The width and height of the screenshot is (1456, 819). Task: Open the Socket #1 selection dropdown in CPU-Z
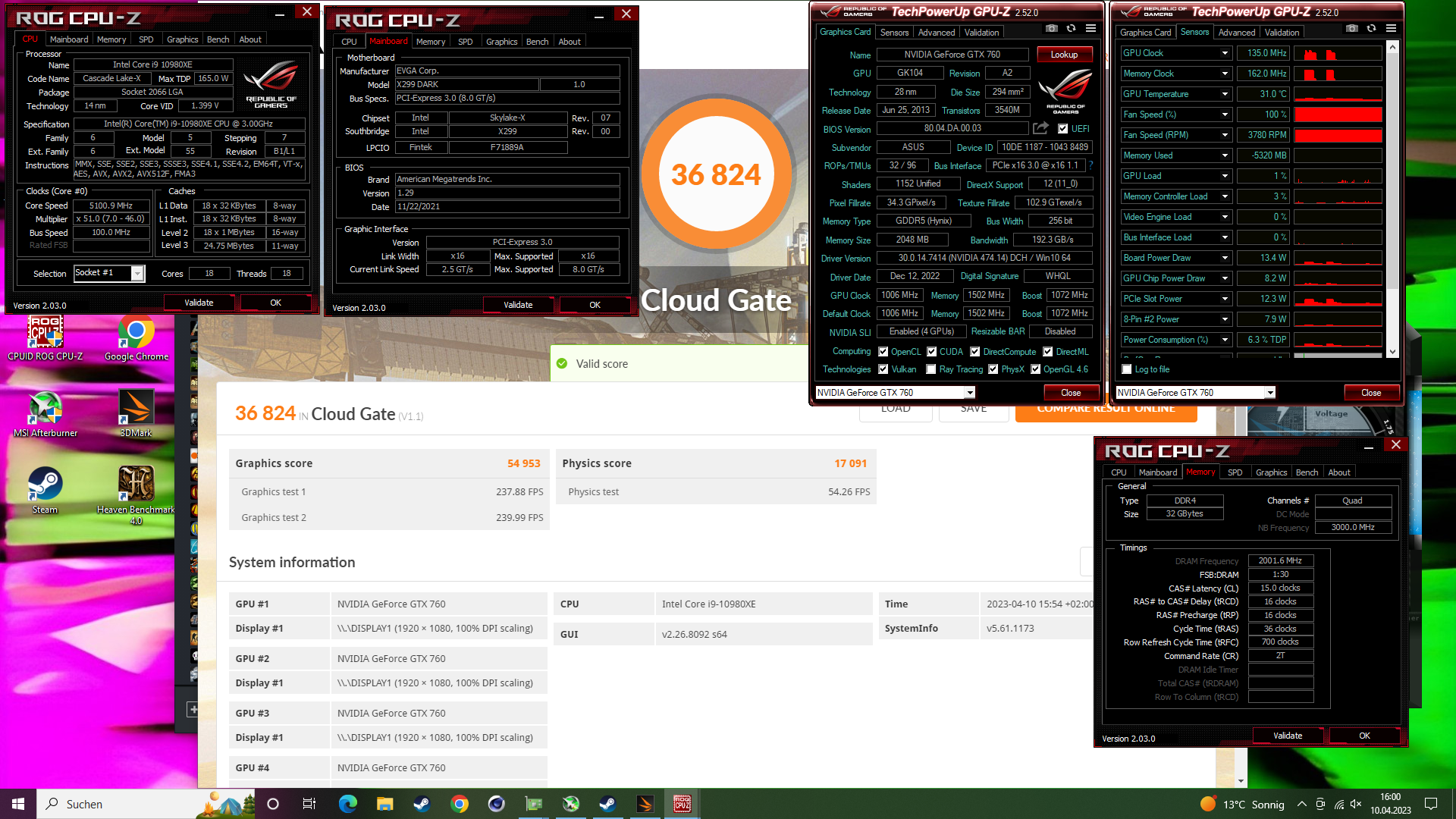137,274
